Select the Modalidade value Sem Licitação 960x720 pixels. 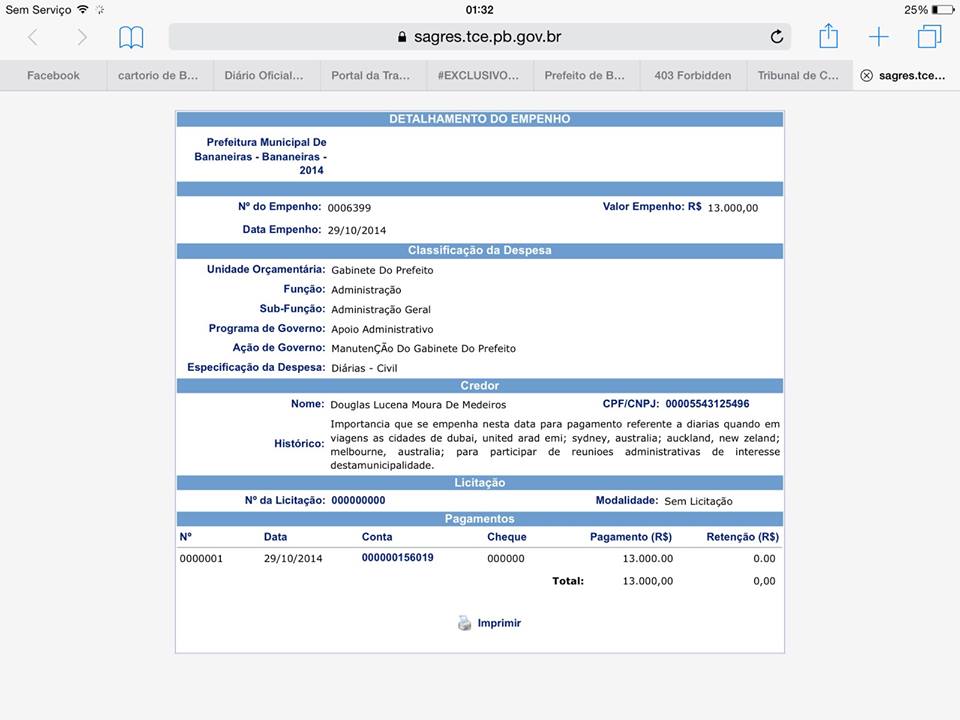(699, 501)
